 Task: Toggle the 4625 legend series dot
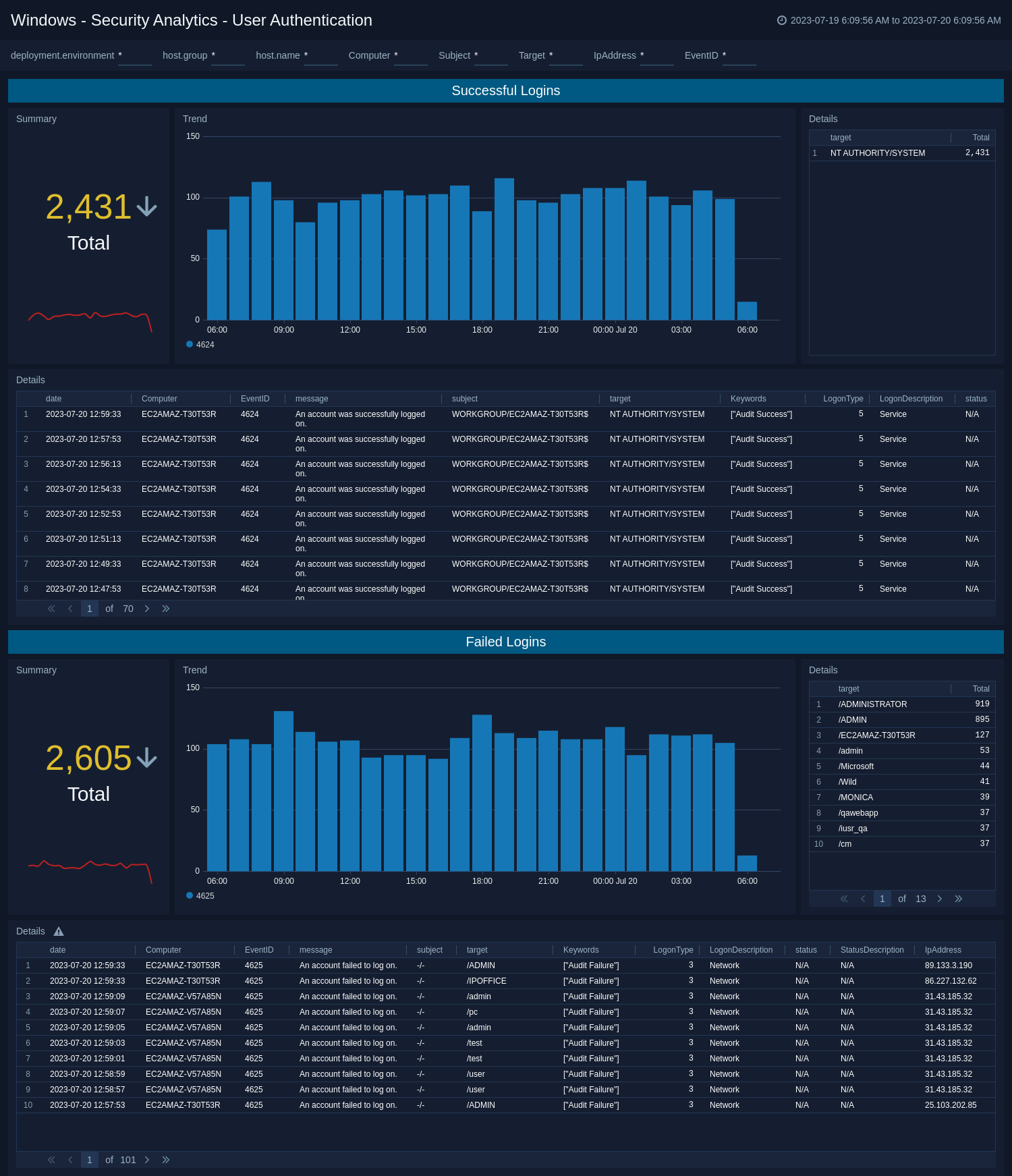click(190, 895)
